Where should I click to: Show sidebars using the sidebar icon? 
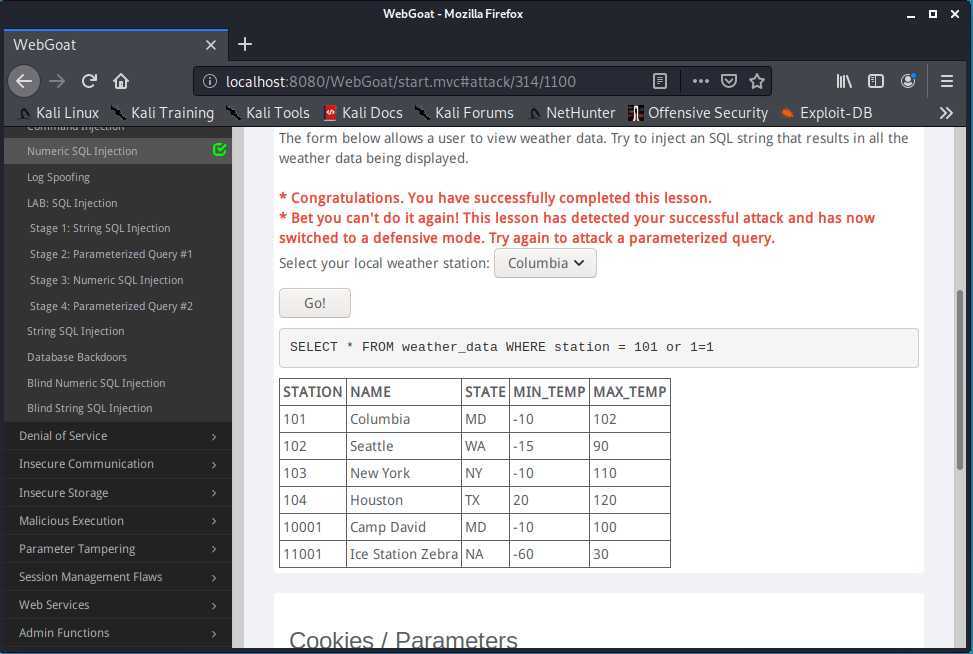pos(876,81)
